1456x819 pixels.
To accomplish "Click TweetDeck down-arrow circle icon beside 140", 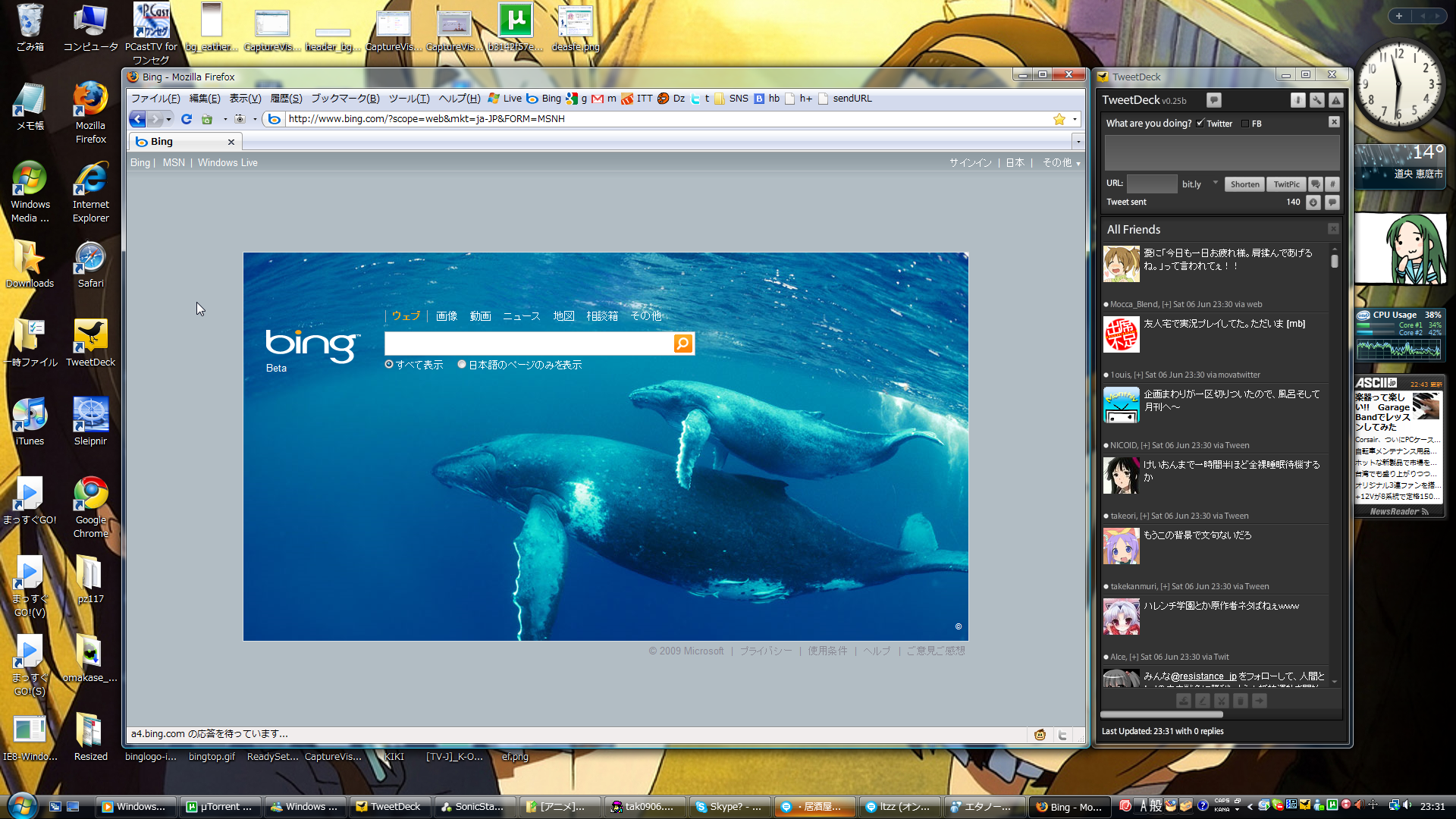I will [x=1313, y=202].
